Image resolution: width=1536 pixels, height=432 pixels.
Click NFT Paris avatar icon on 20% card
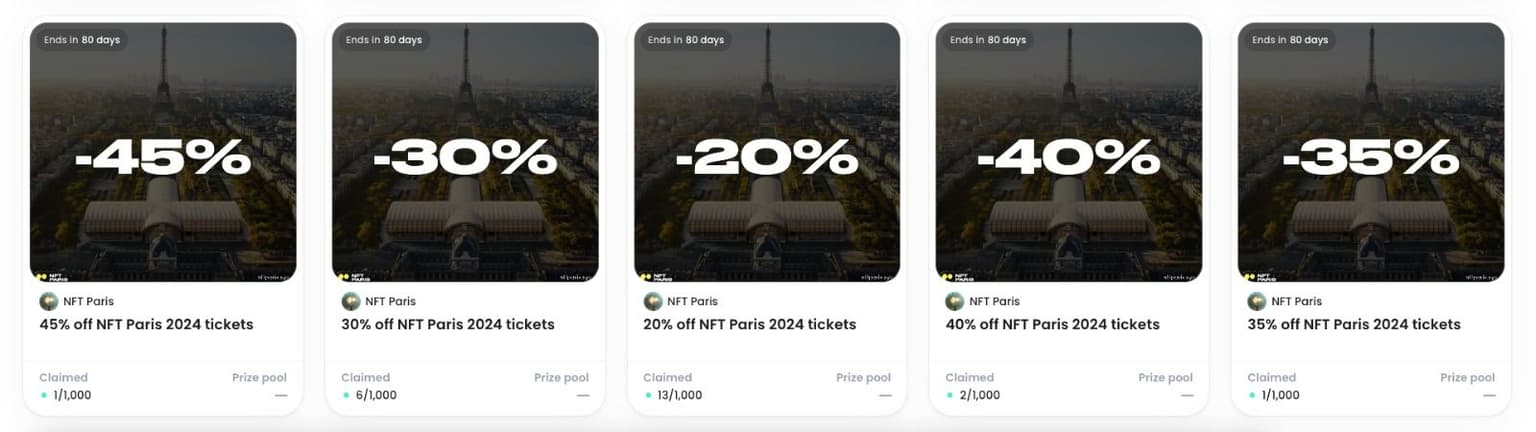(652, 301)
